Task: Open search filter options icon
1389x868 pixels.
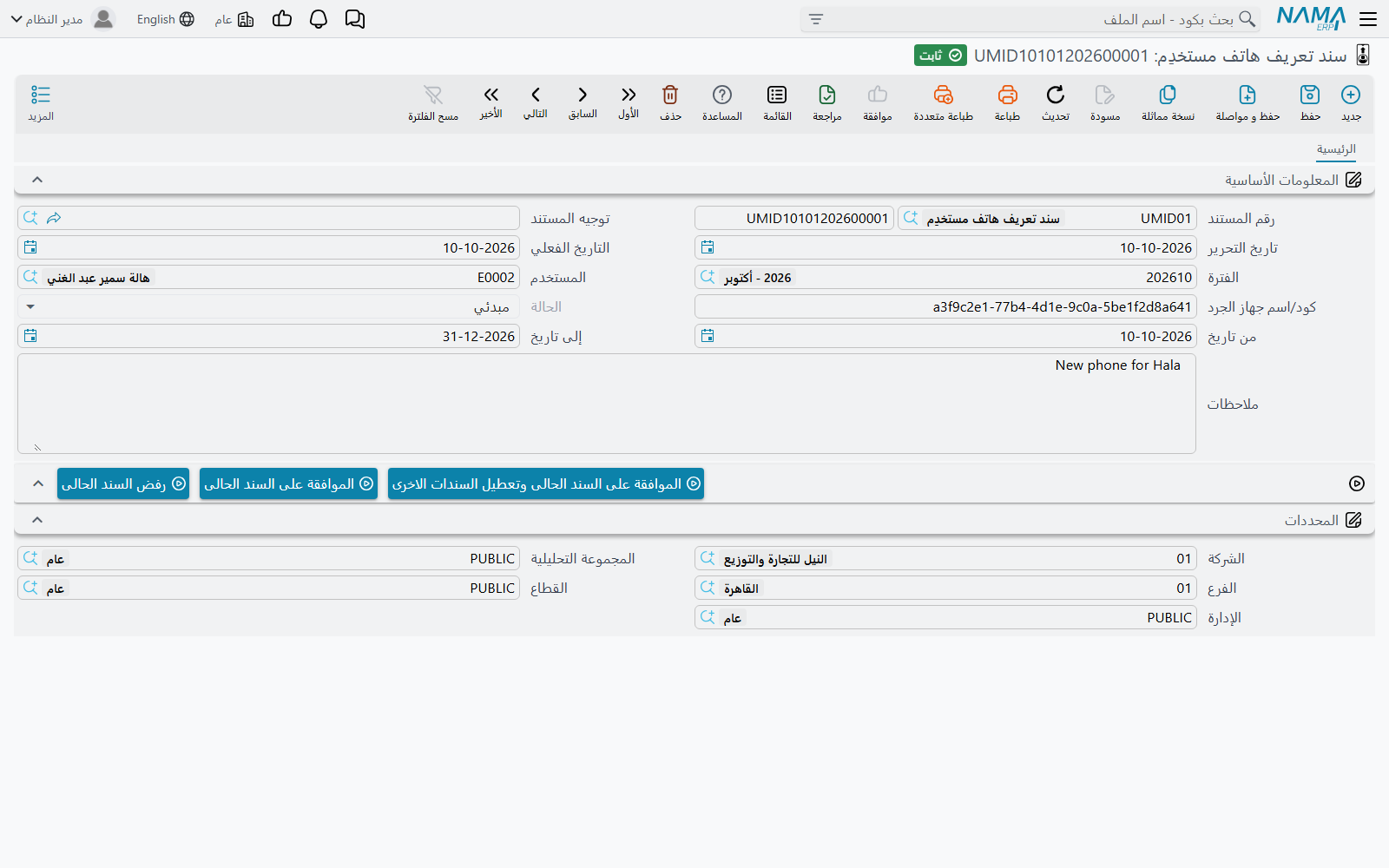Action: tap(816, 19)
